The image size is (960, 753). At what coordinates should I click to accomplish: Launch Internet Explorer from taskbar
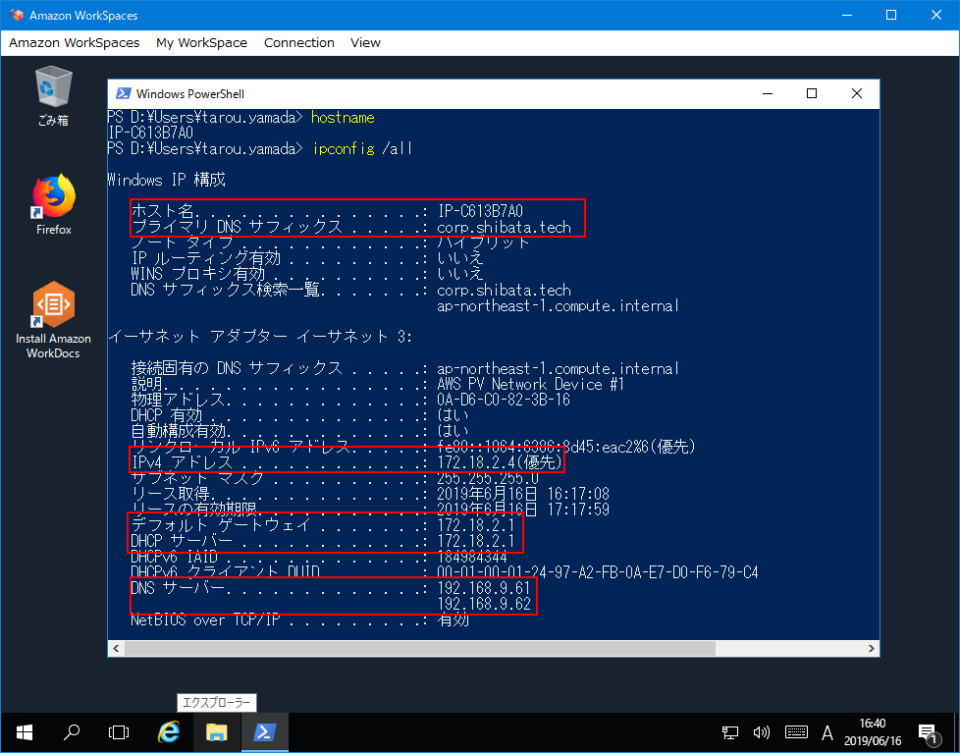[169, 733]
